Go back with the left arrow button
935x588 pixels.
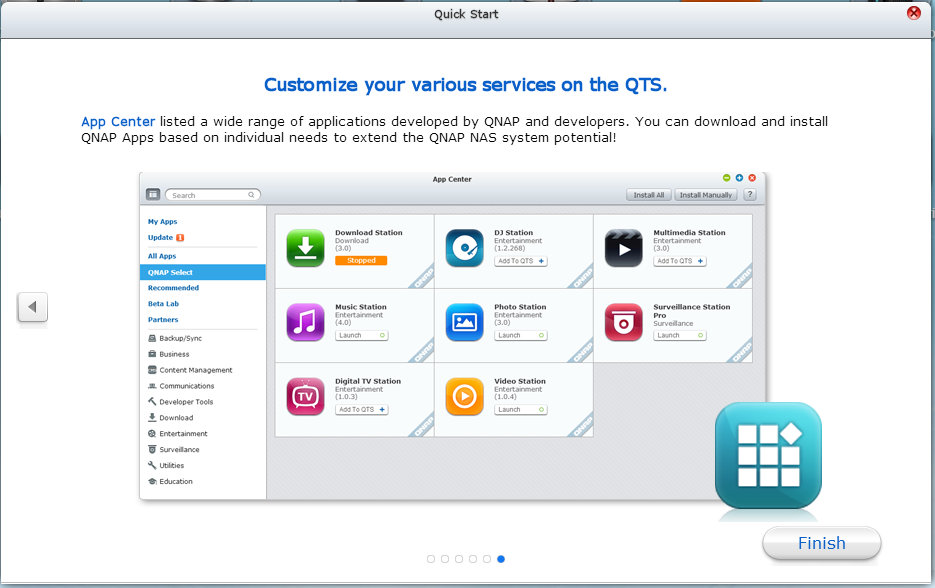32,307
